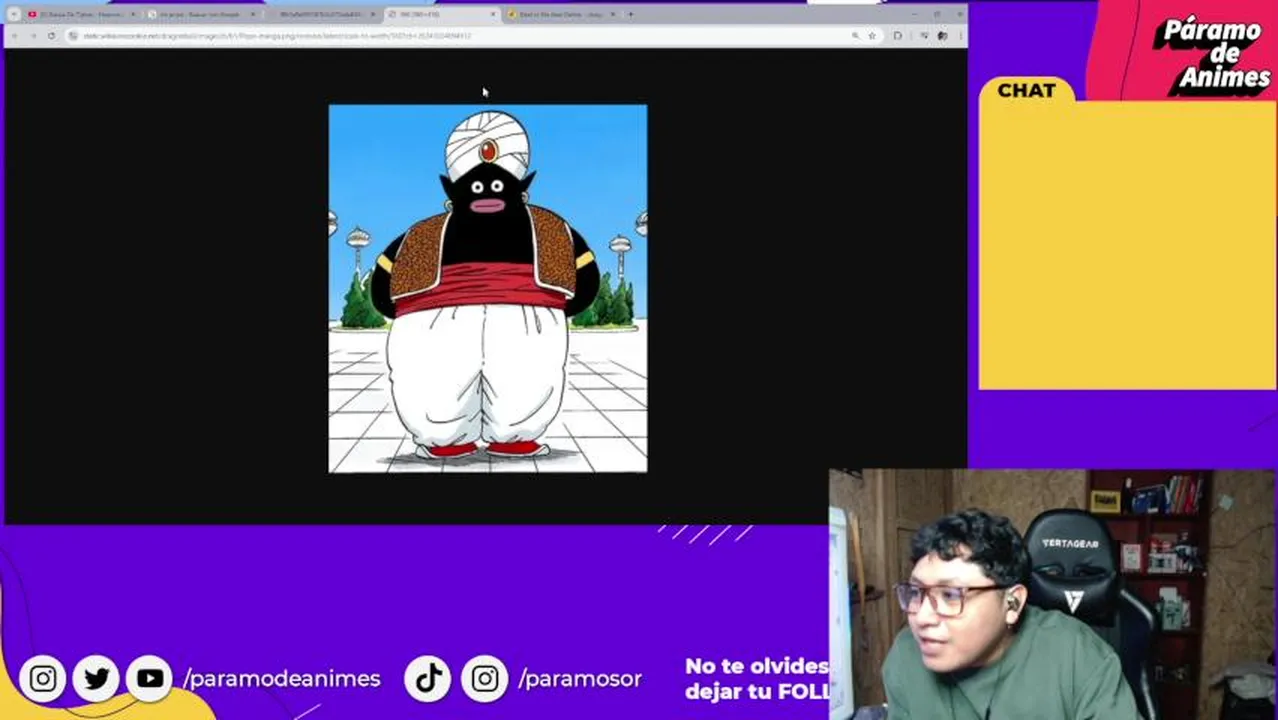Screen dimensions: 1278x720
Task: Go forward in browser history
Action: click(x=33, y=36)
